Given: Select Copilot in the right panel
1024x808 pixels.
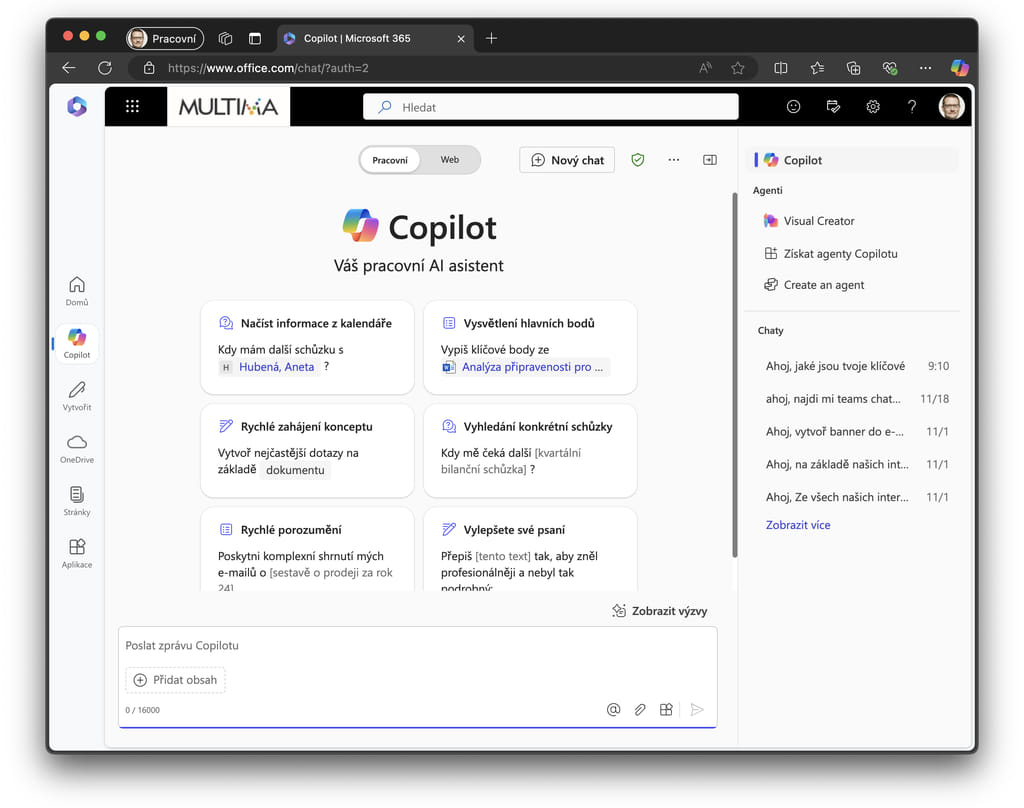Looking at the screenshot, I should tap(852, 160).
